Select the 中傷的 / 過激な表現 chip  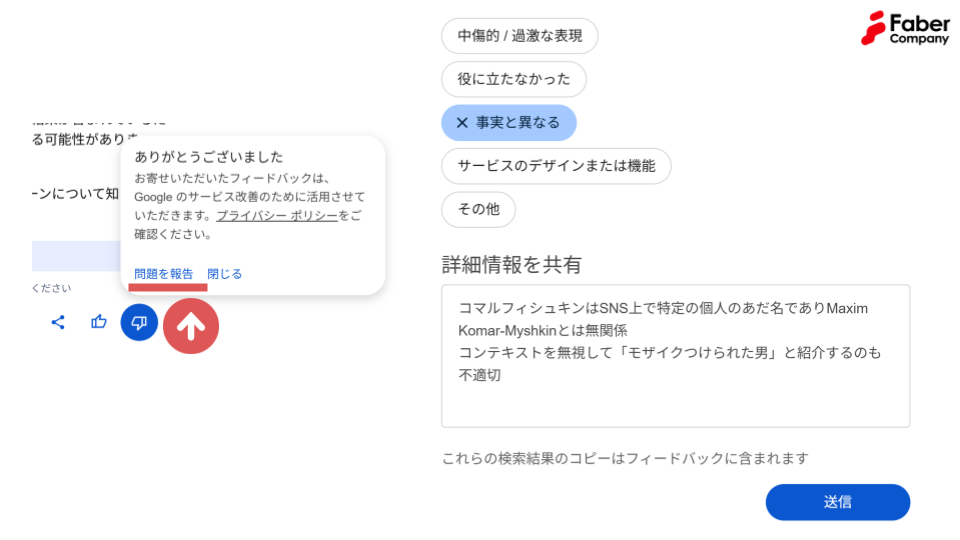point(519,36)
